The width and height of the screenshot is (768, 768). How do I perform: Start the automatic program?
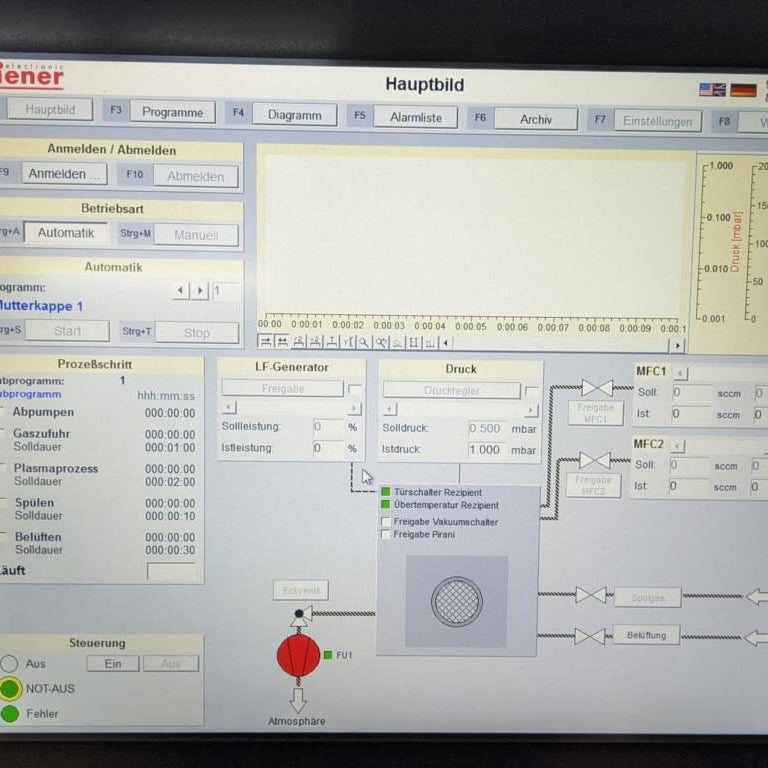point(68,331)
